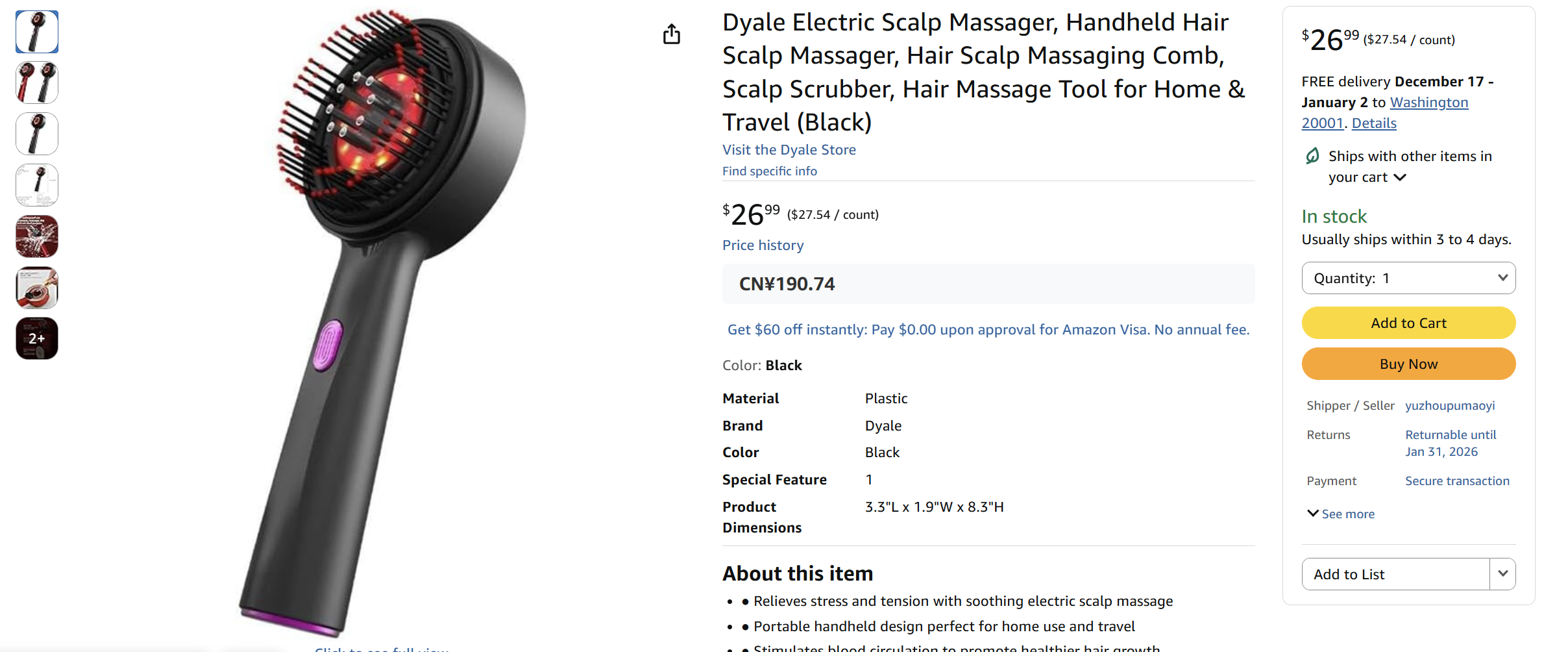The height and width of the screenshot is (652, 1568).
Task: Select the red-themed product thumbnail
Action: [36, 82]
